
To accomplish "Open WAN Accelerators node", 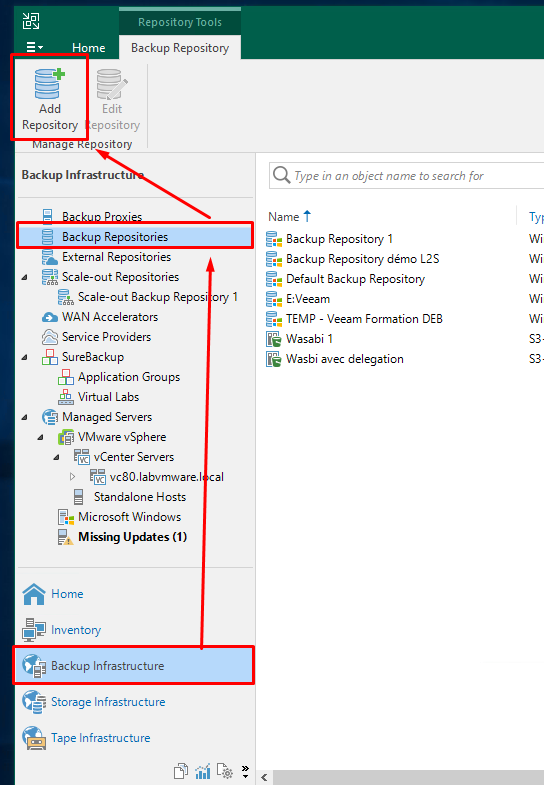I will pos(110,317).
